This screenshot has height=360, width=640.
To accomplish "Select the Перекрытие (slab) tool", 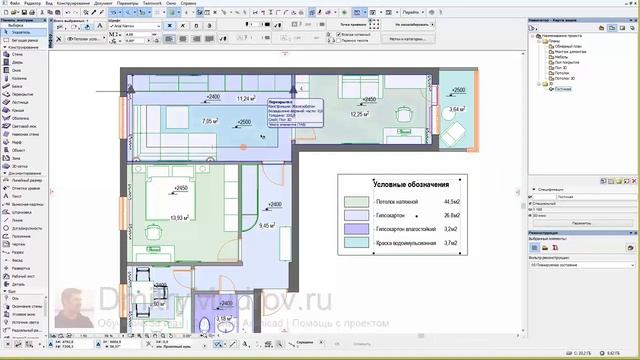I will 21,94.
